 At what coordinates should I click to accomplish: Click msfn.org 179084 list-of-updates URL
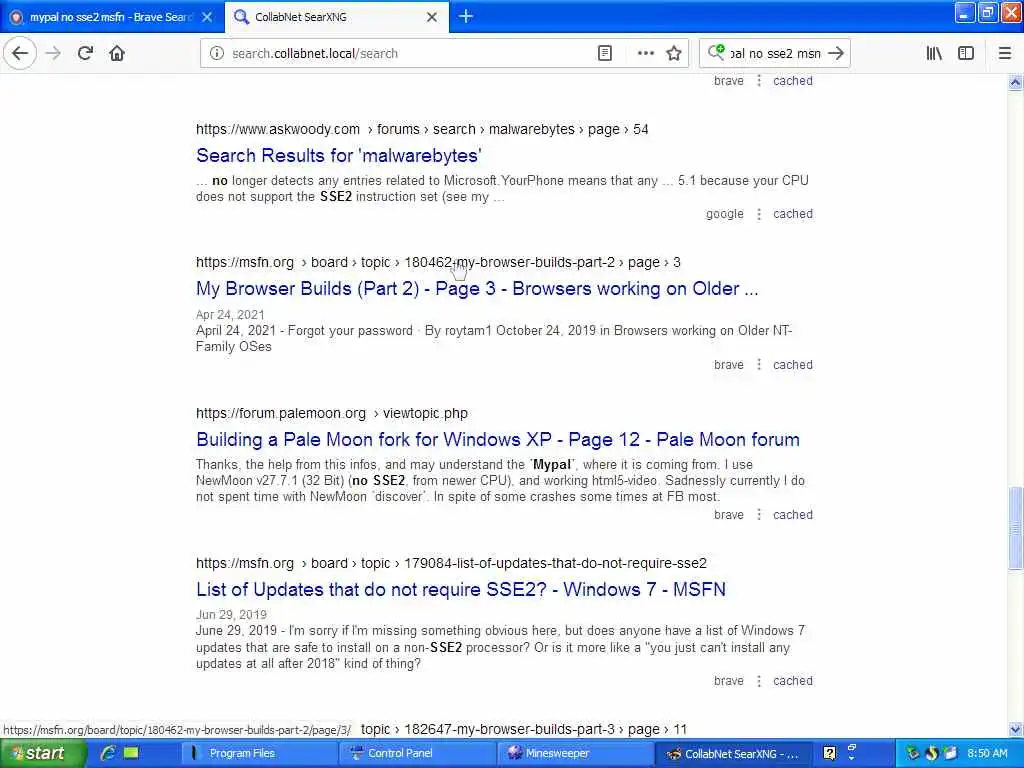[x=451, y=564]
